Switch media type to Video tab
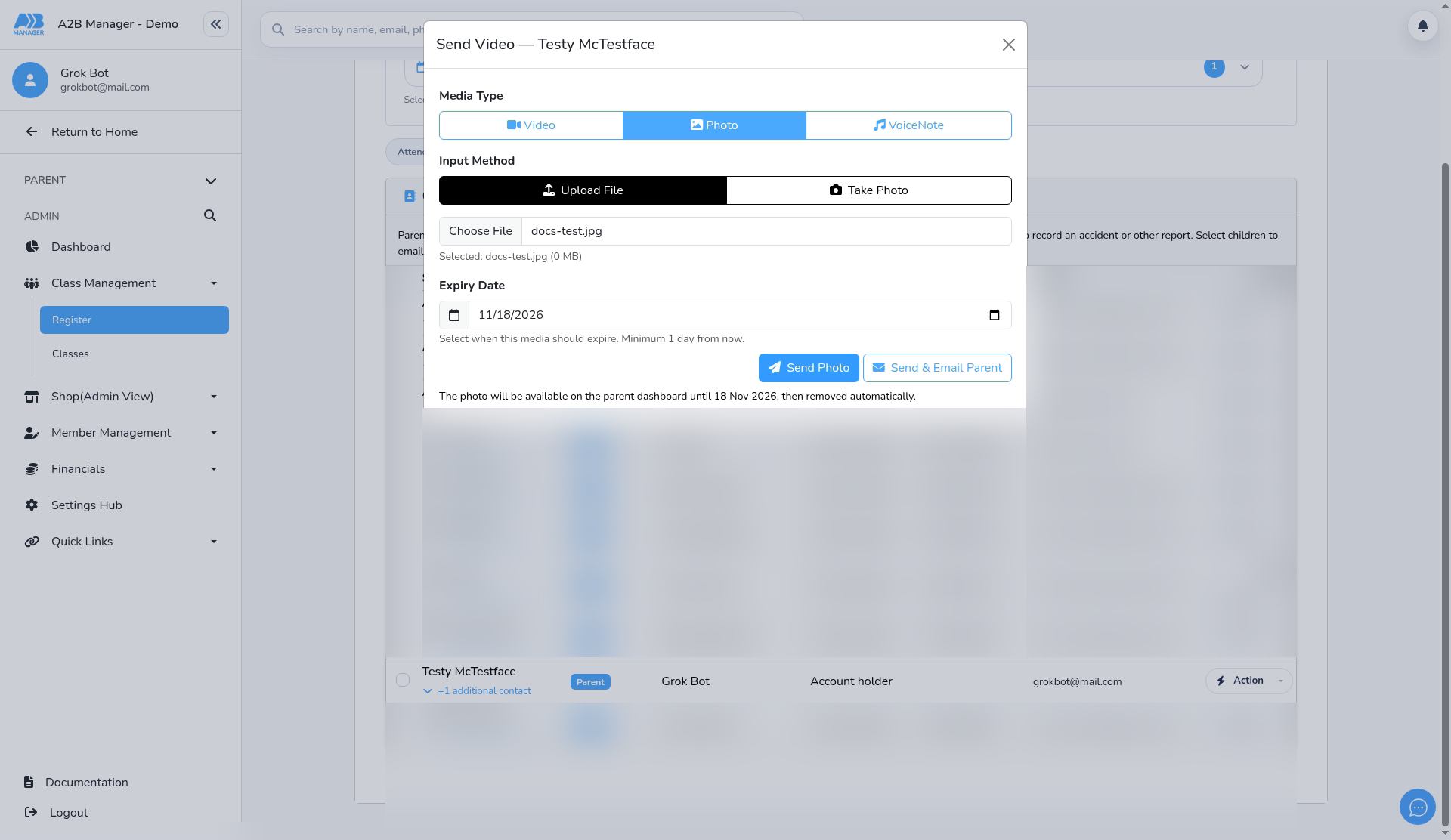The width and height of the screenshot is (1451, 840). pyautogui.click(x=531, y=125)
